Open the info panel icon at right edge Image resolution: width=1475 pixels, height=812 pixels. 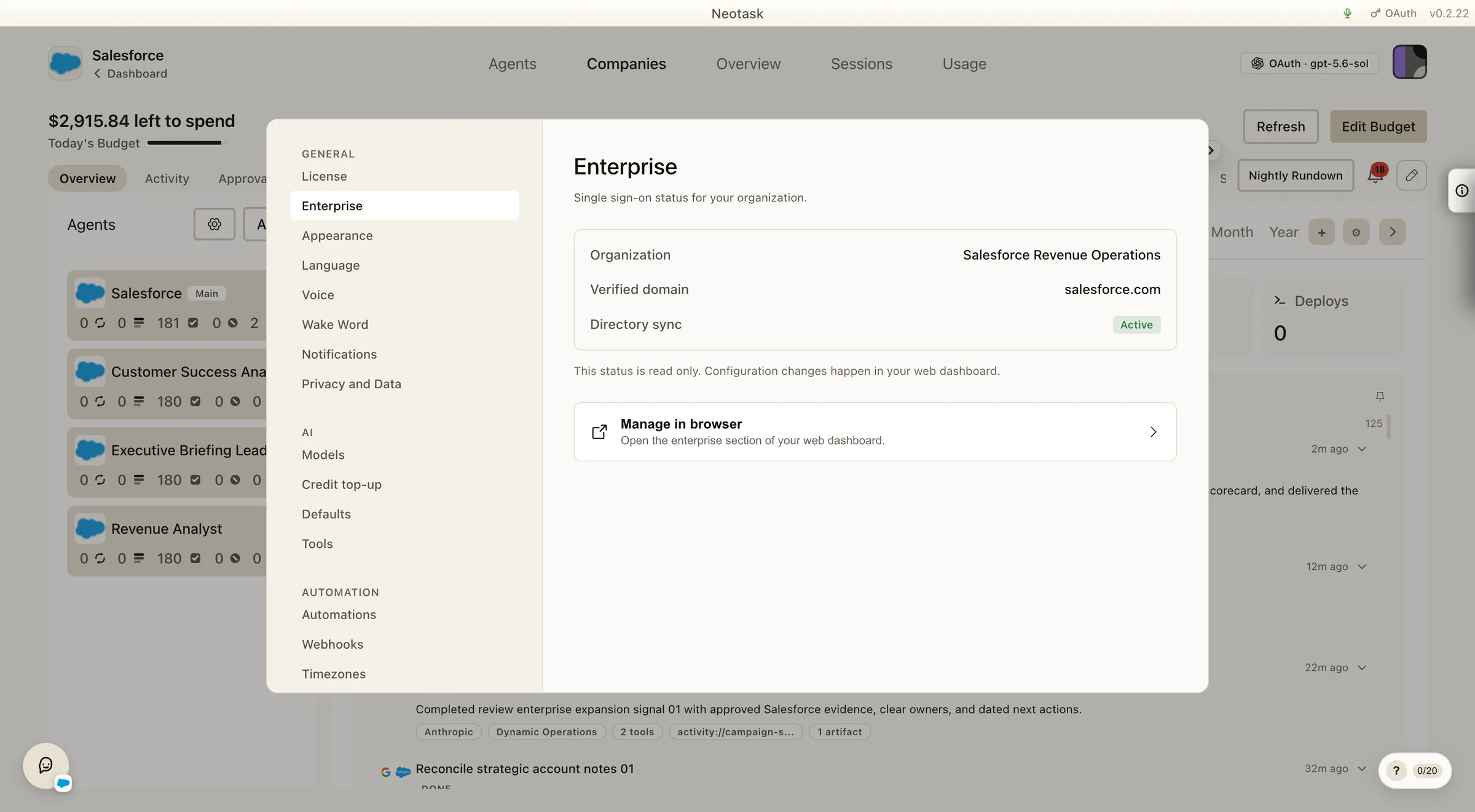pyautogui.click(x=1462, y=190)
